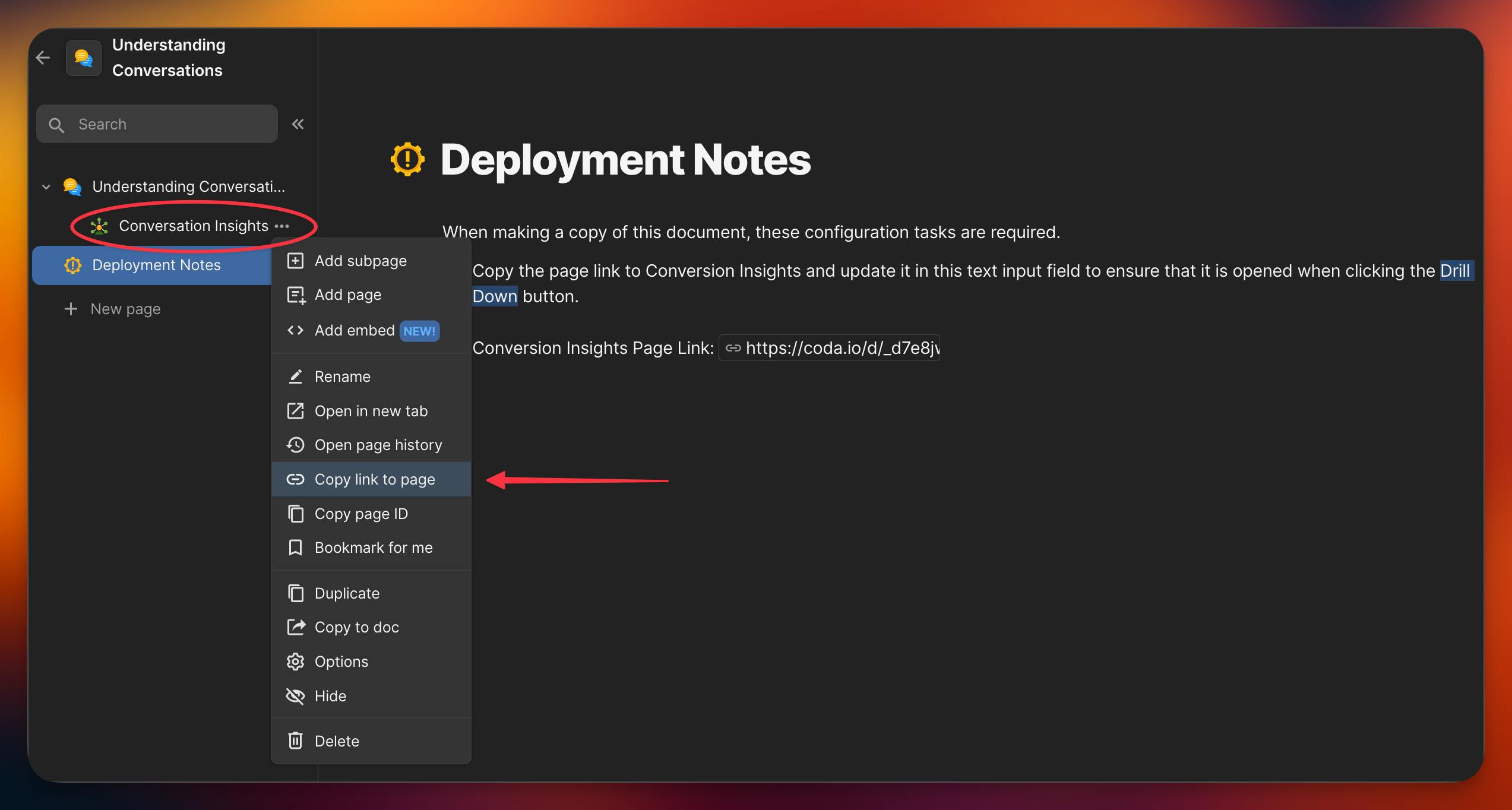
Task: Click the page history clock icon
Action: pos(295,445)
